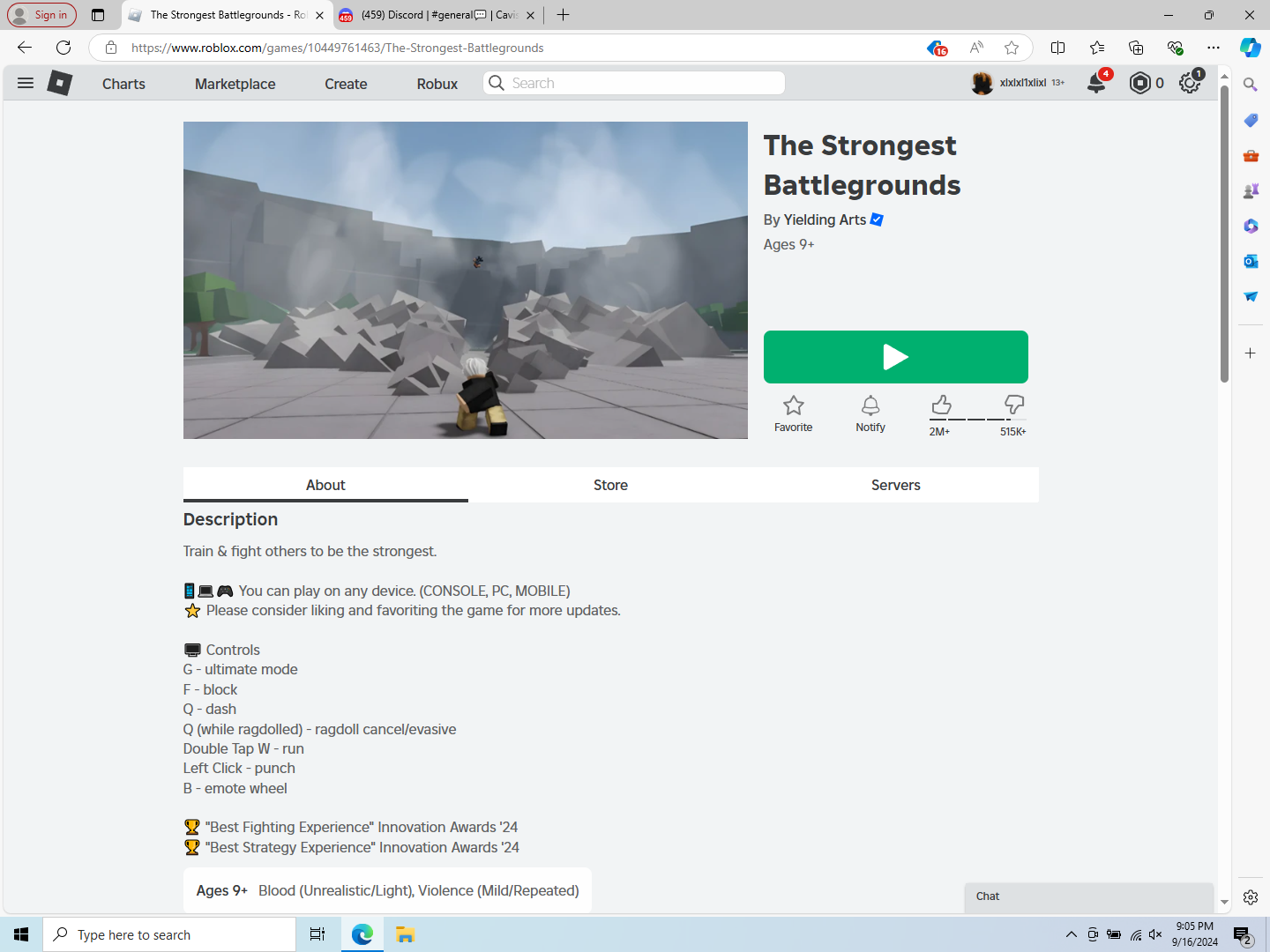Open Copilot in the Edge toolbar
This screenshot has width=1270, height=952.
coord(1251,48)
